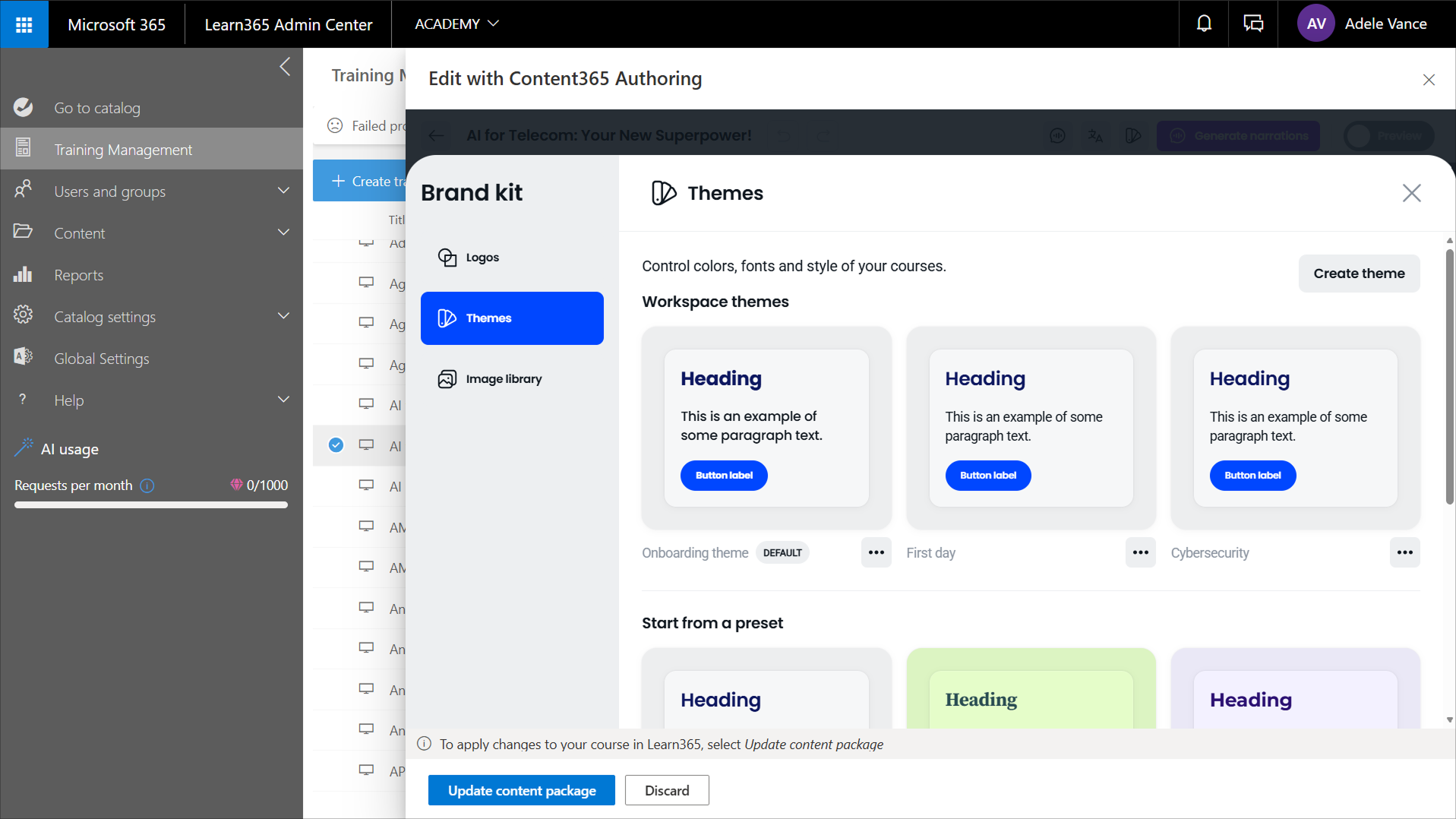This screenshot has height=819, width=1456.
Task: Open the notifications bell
Action: (x=1204, y=24)
